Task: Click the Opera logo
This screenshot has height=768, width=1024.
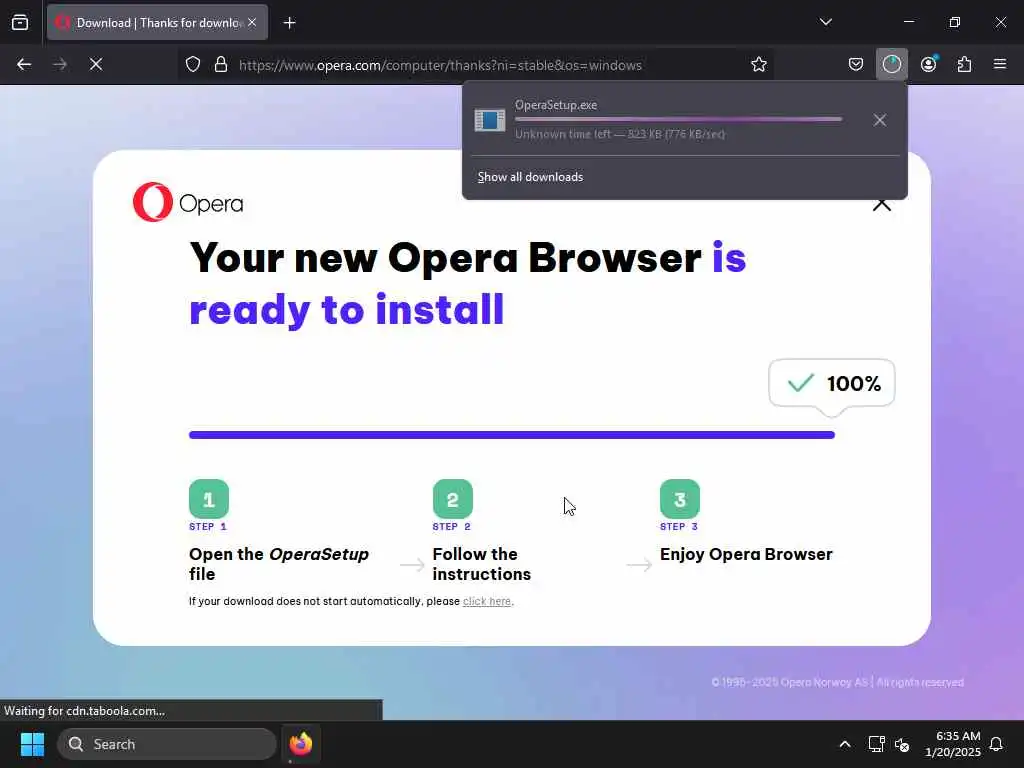Action: (x=188, y=202)
